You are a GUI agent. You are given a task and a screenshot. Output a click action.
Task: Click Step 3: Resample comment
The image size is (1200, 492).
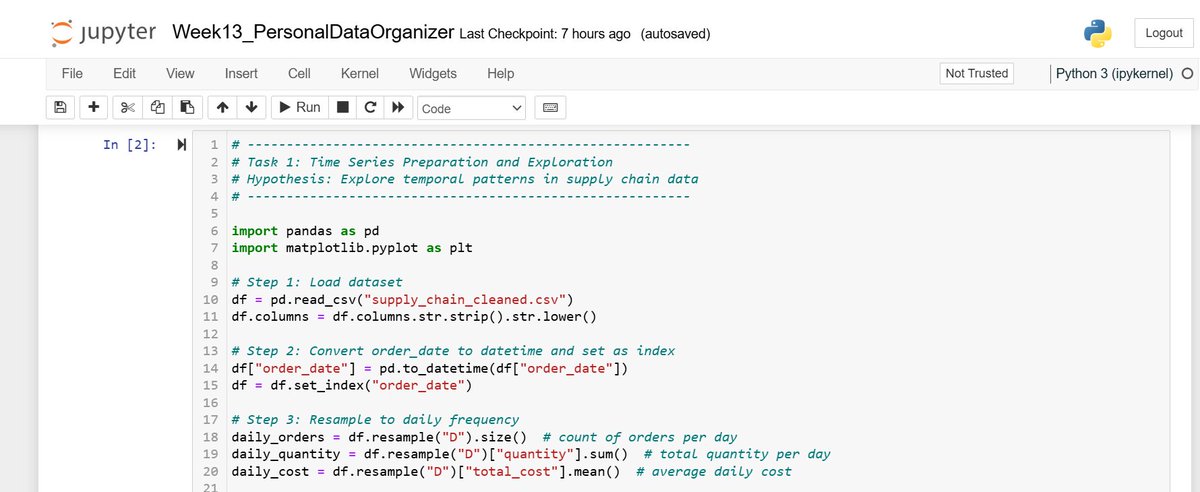pyautogui.click(x=374, y=420)
